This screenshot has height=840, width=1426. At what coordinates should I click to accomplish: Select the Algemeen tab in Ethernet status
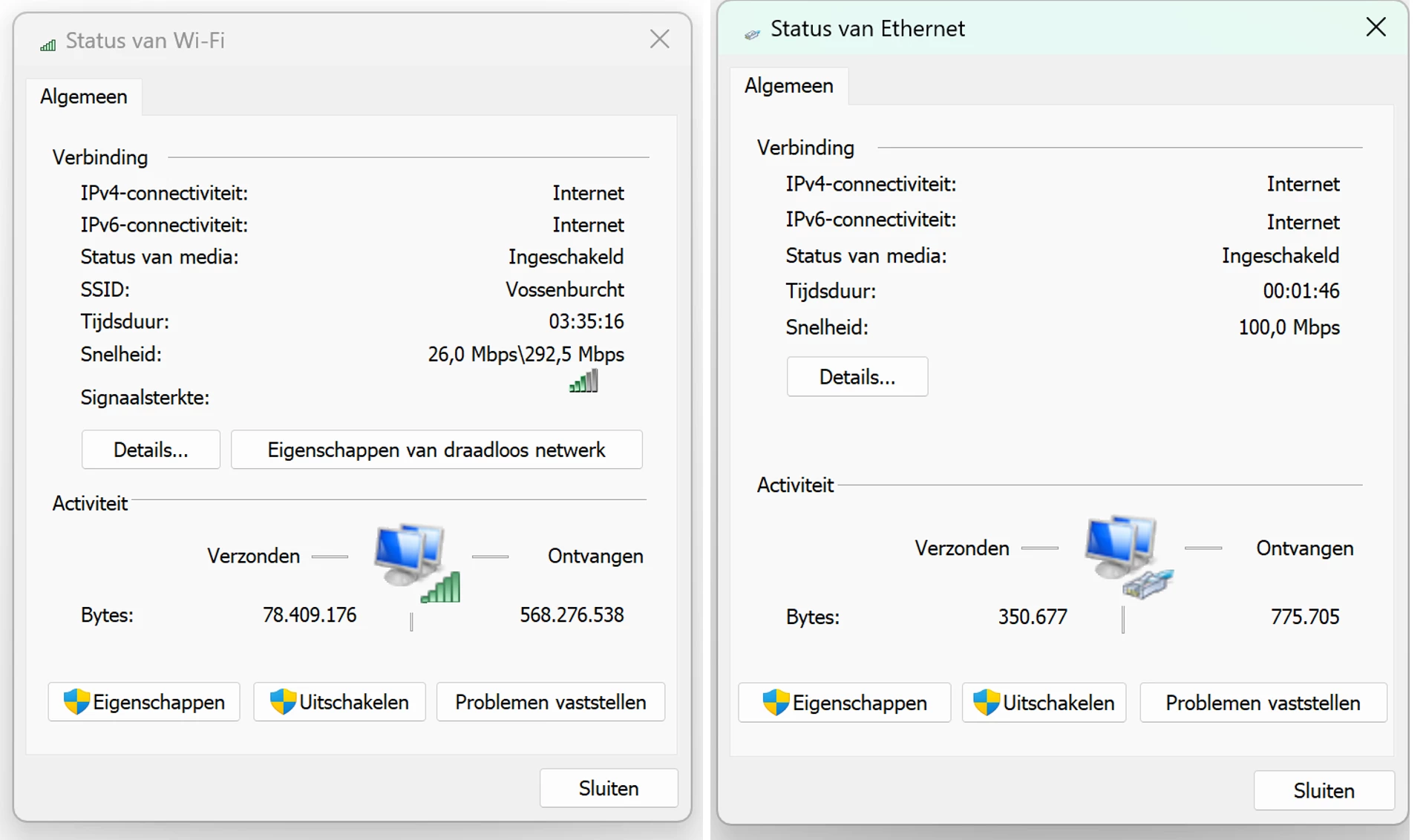(788, 86)
